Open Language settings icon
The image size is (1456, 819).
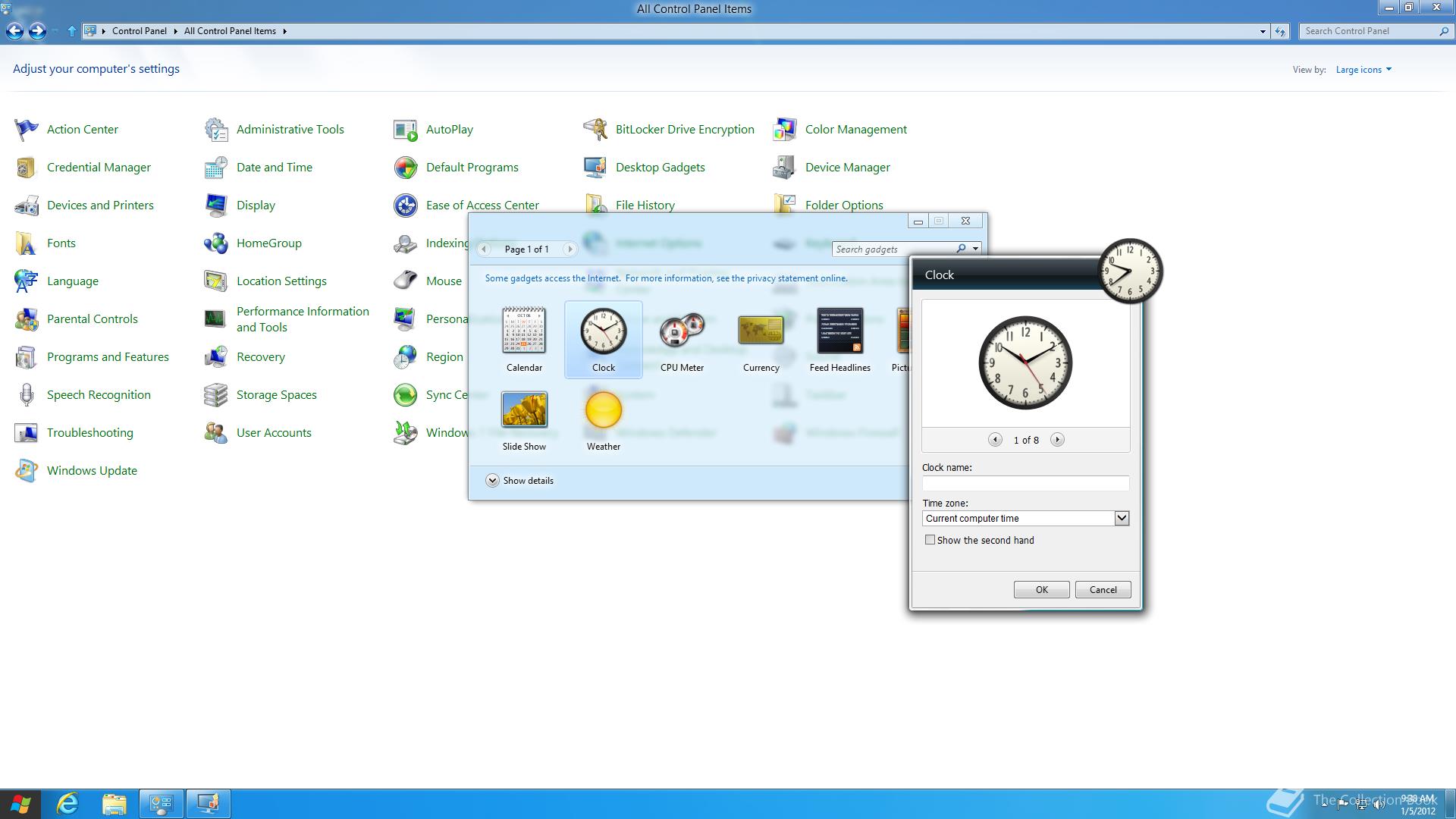pos(27,281)
